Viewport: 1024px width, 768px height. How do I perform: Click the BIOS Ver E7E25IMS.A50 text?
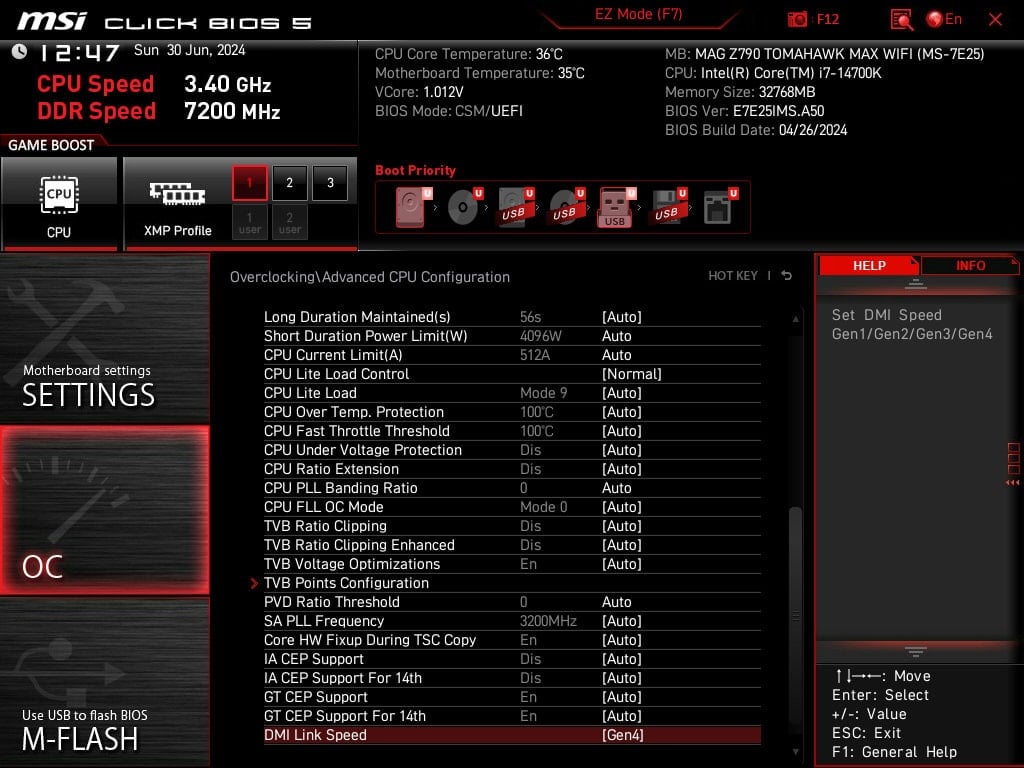pyautogui.click(x=744, y=111)
